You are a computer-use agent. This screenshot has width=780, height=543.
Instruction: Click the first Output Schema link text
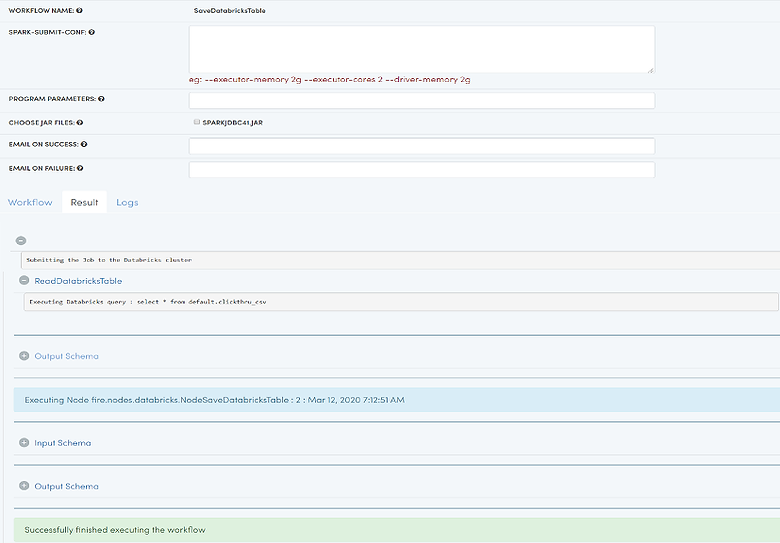click(x=67, y=356)
